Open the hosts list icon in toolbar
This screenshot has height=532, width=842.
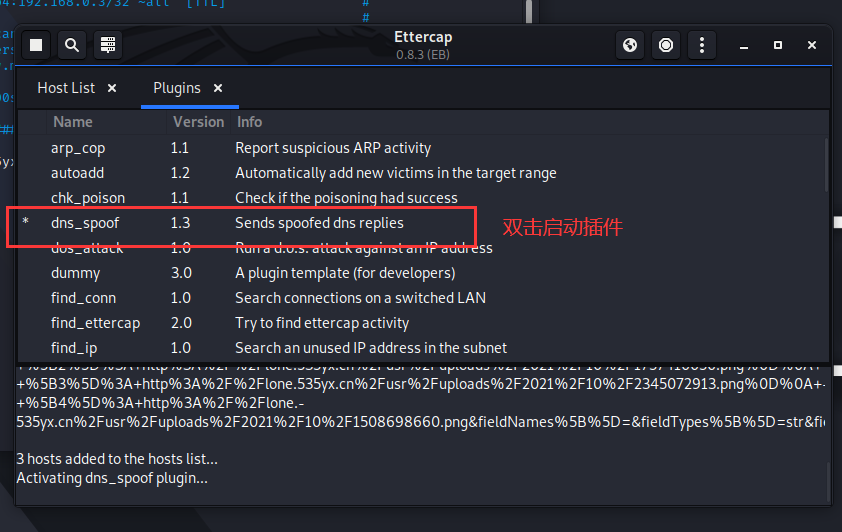(x=108, y=45)
